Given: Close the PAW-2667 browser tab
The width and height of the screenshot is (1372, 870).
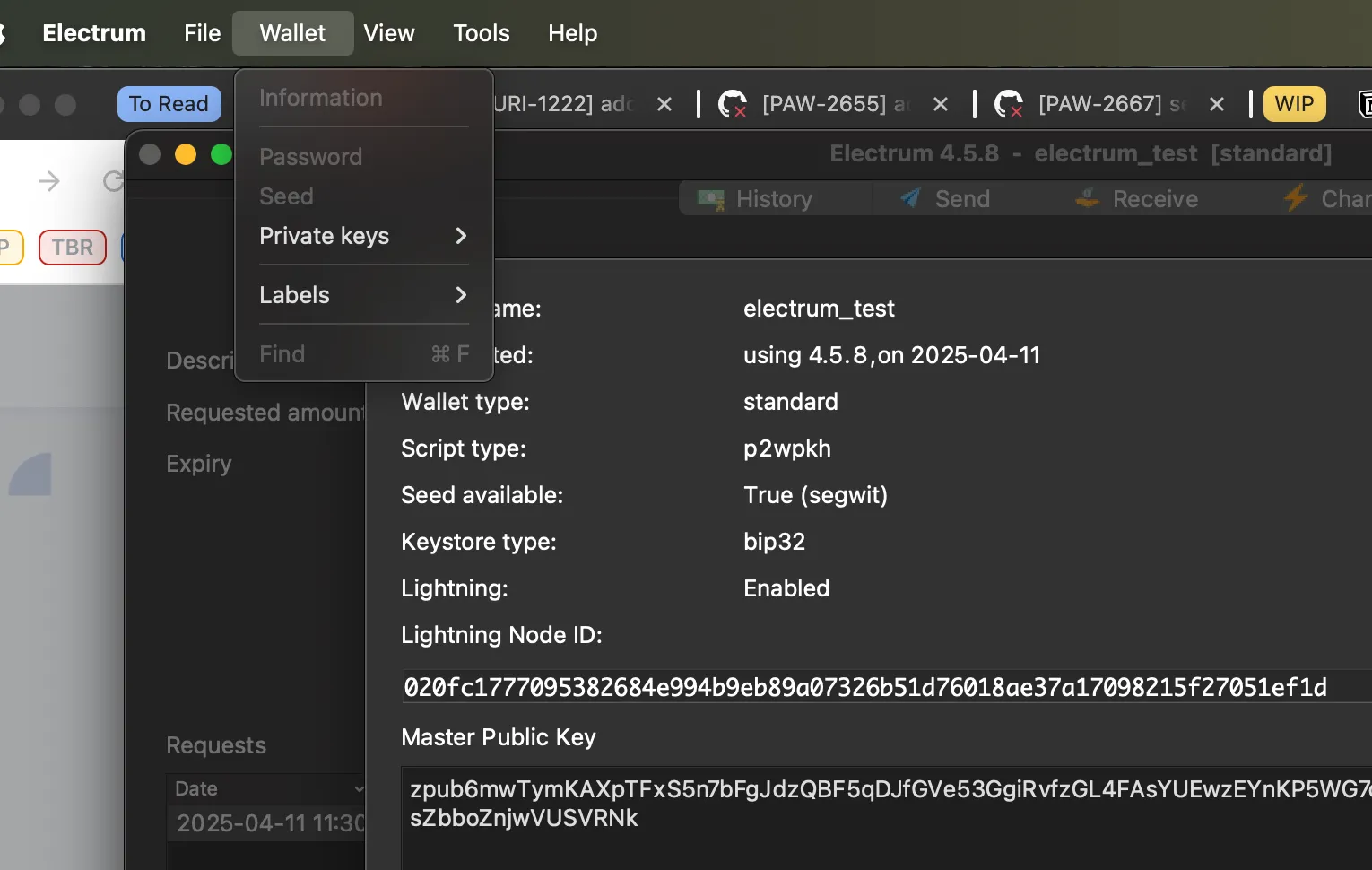Looking at the screenshot, I should coord(1217,104).
